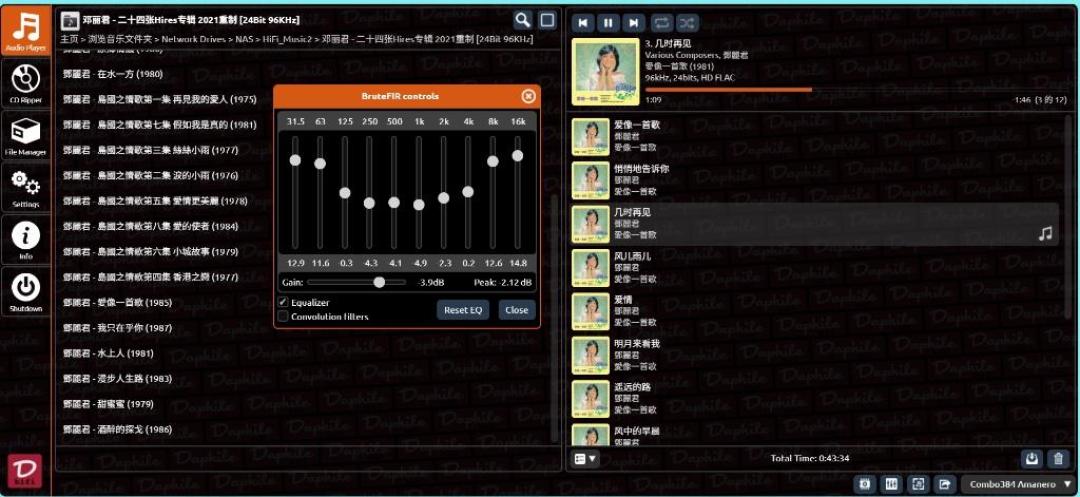Click the track playback progress bar
The image size is (1080, 497).
(855, 89)
